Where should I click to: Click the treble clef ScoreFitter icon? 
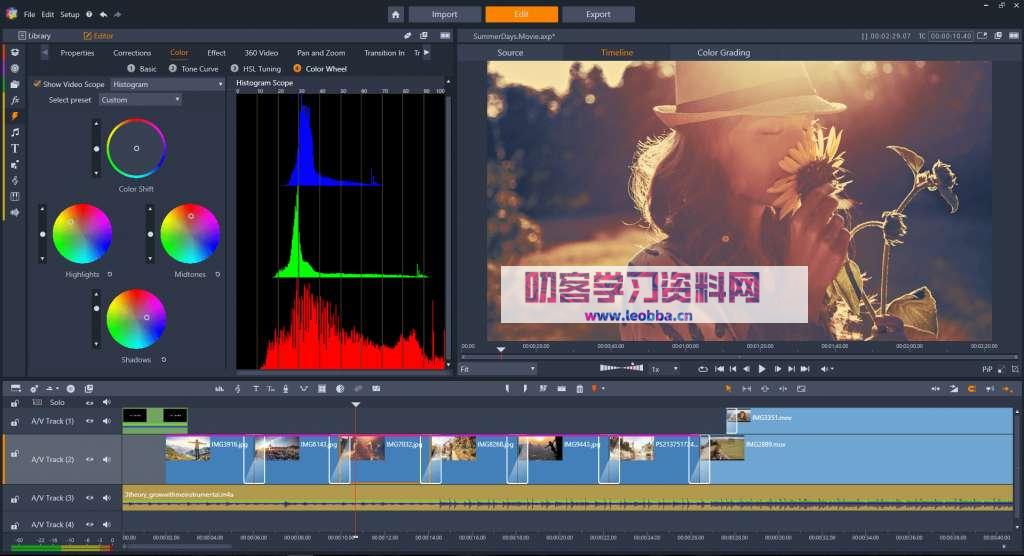[x=238, y=389]
